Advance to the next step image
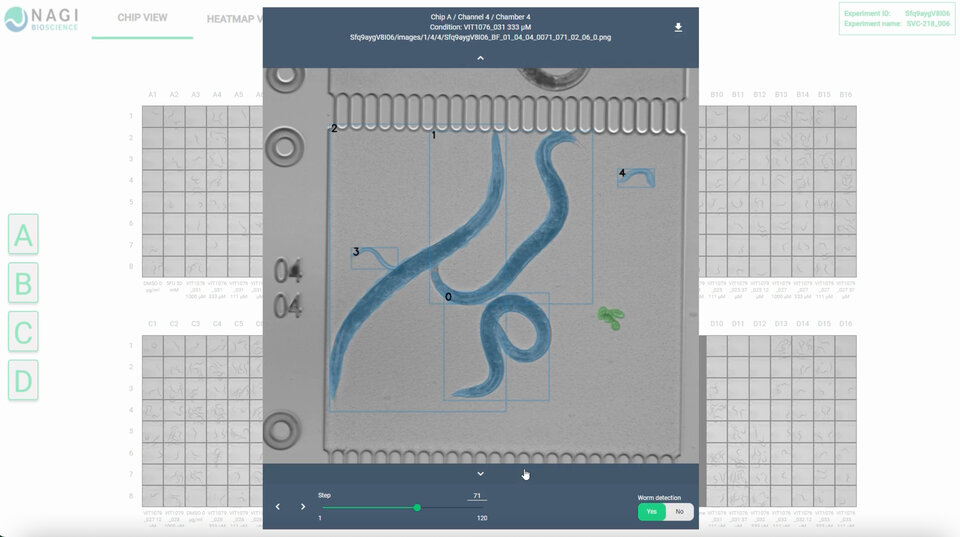This screenshot has width=960, height=537. pyautogui.click(x=303, y=507)
